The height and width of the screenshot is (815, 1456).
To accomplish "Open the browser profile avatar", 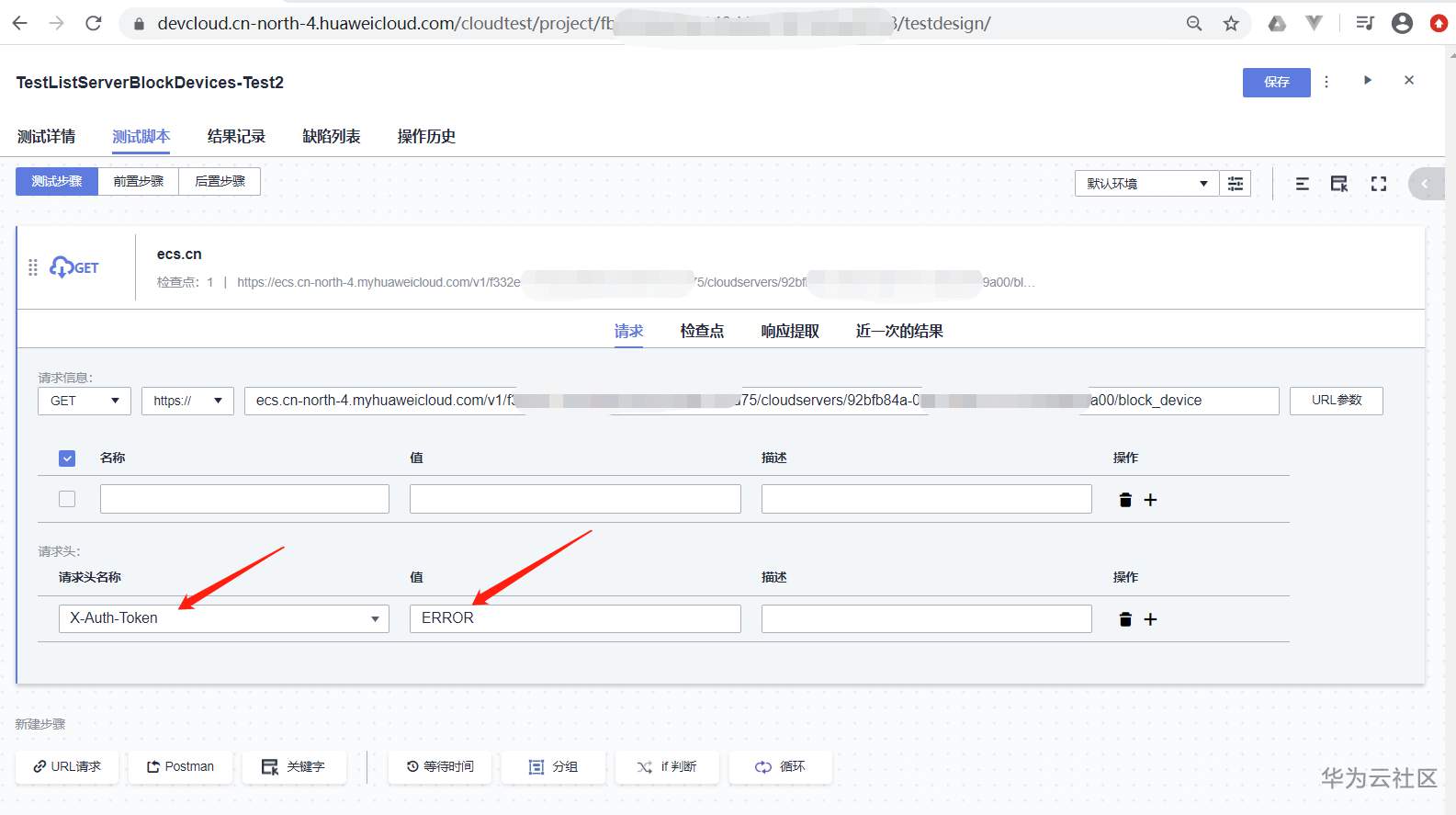I will (x=1402, y=23).
